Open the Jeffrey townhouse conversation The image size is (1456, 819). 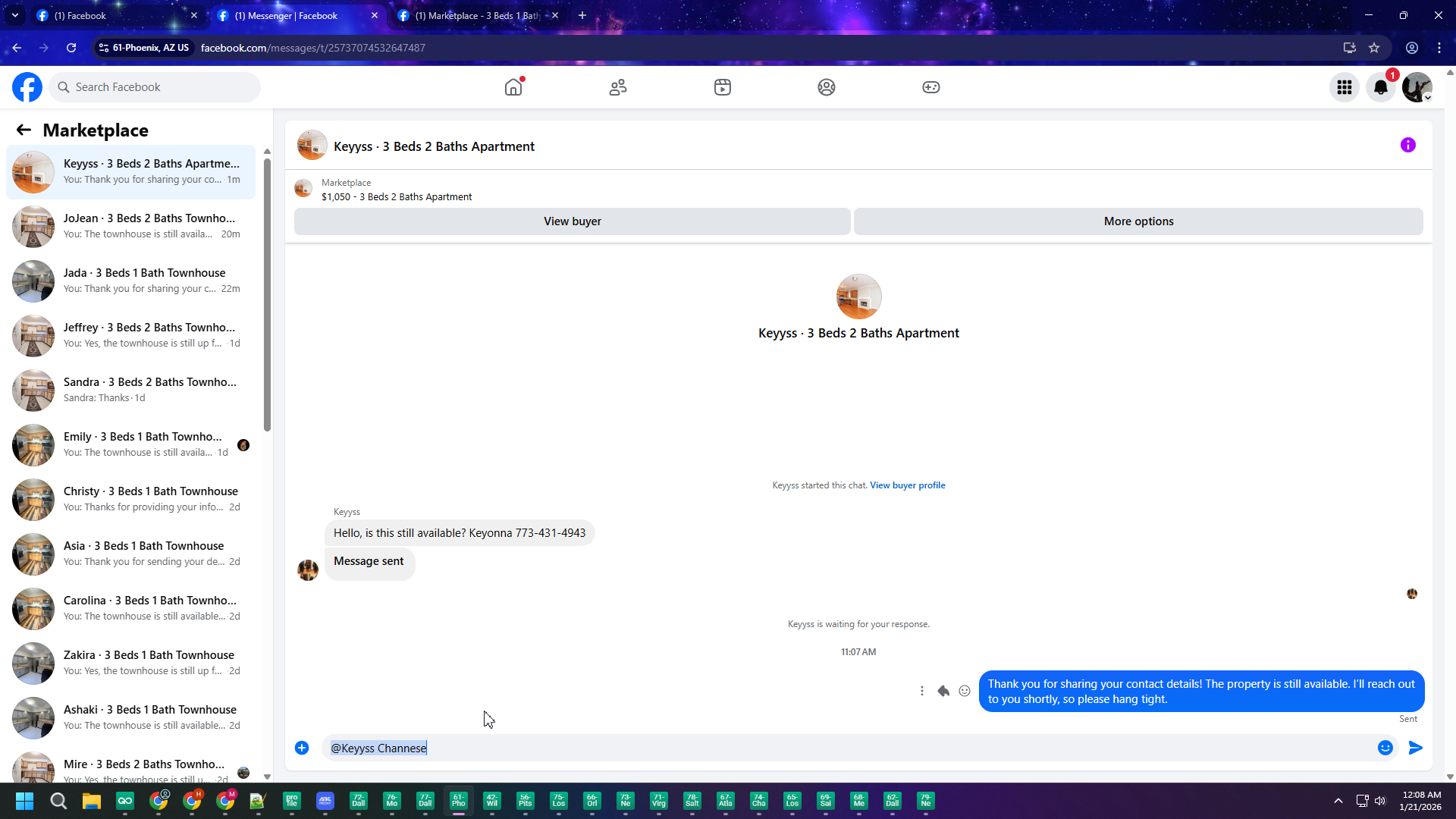pos(130,335)
